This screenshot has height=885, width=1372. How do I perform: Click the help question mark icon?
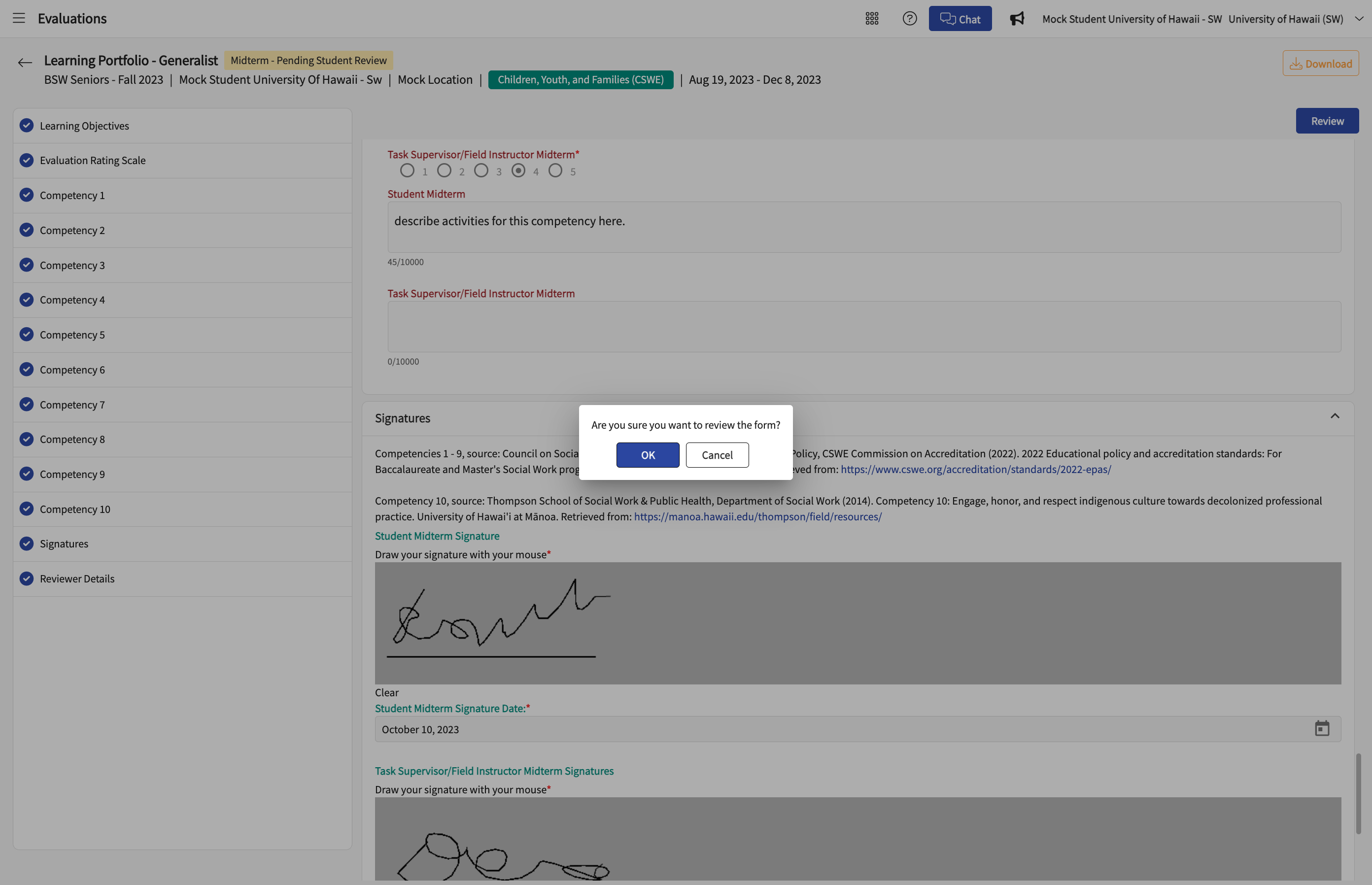click(909, 18)
